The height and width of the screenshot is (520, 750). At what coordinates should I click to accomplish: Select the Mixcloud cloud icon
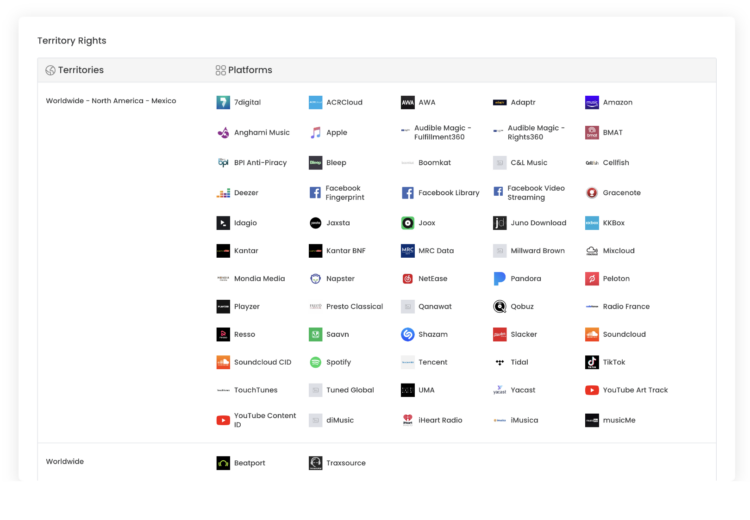pyautogui.click(x=592, y=251)
